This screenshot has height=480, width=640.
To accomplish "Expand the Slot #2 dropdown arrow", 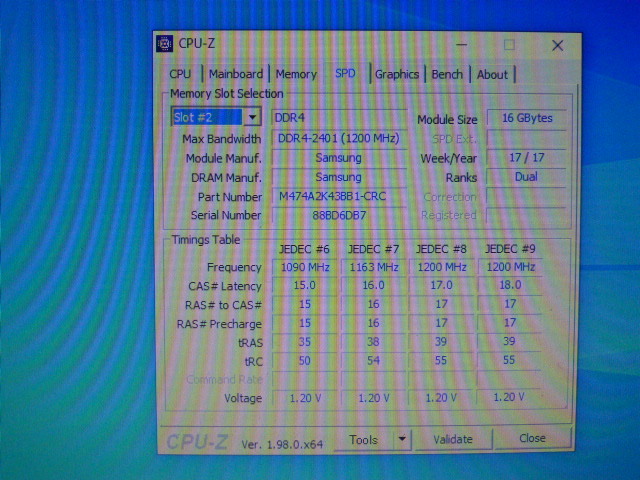I will point(252,118).
